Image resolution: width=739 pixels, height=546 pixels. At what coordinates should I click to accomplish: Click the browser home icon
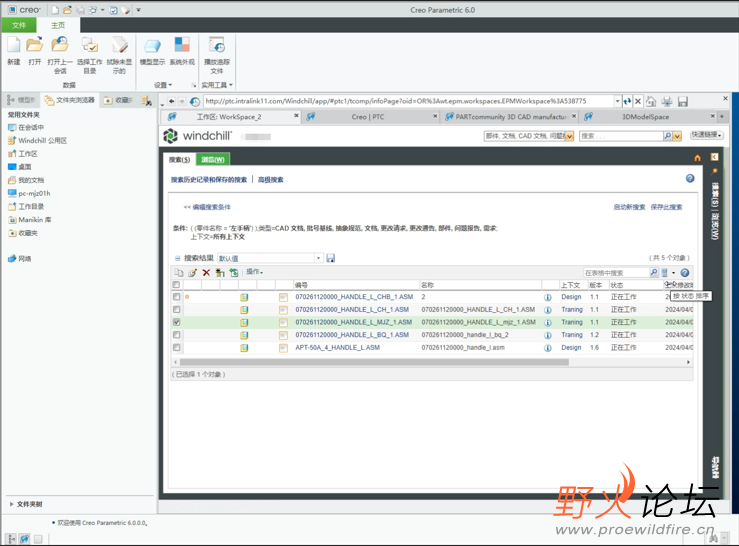tap(651, 101)
